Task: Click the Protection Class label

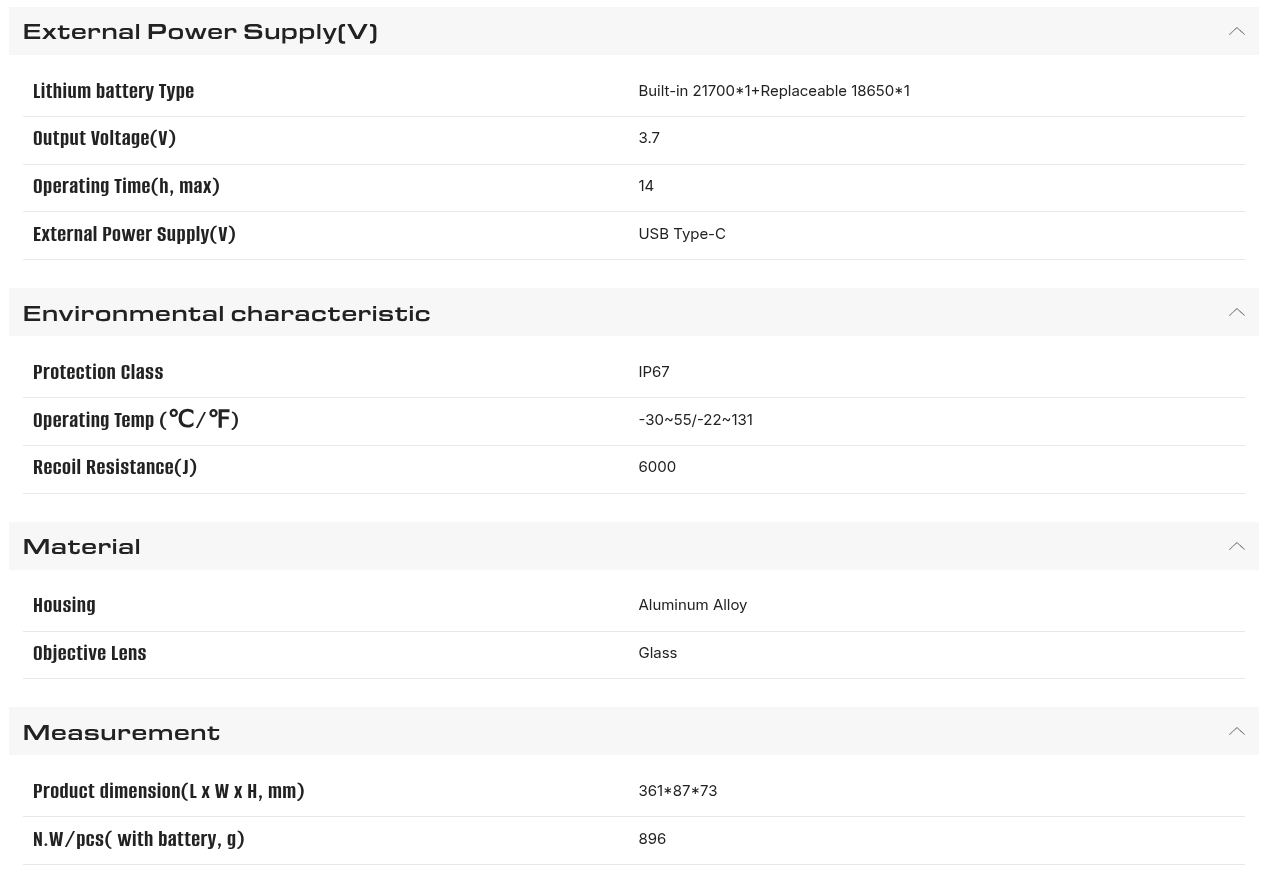Action: (x=98, y=372)
